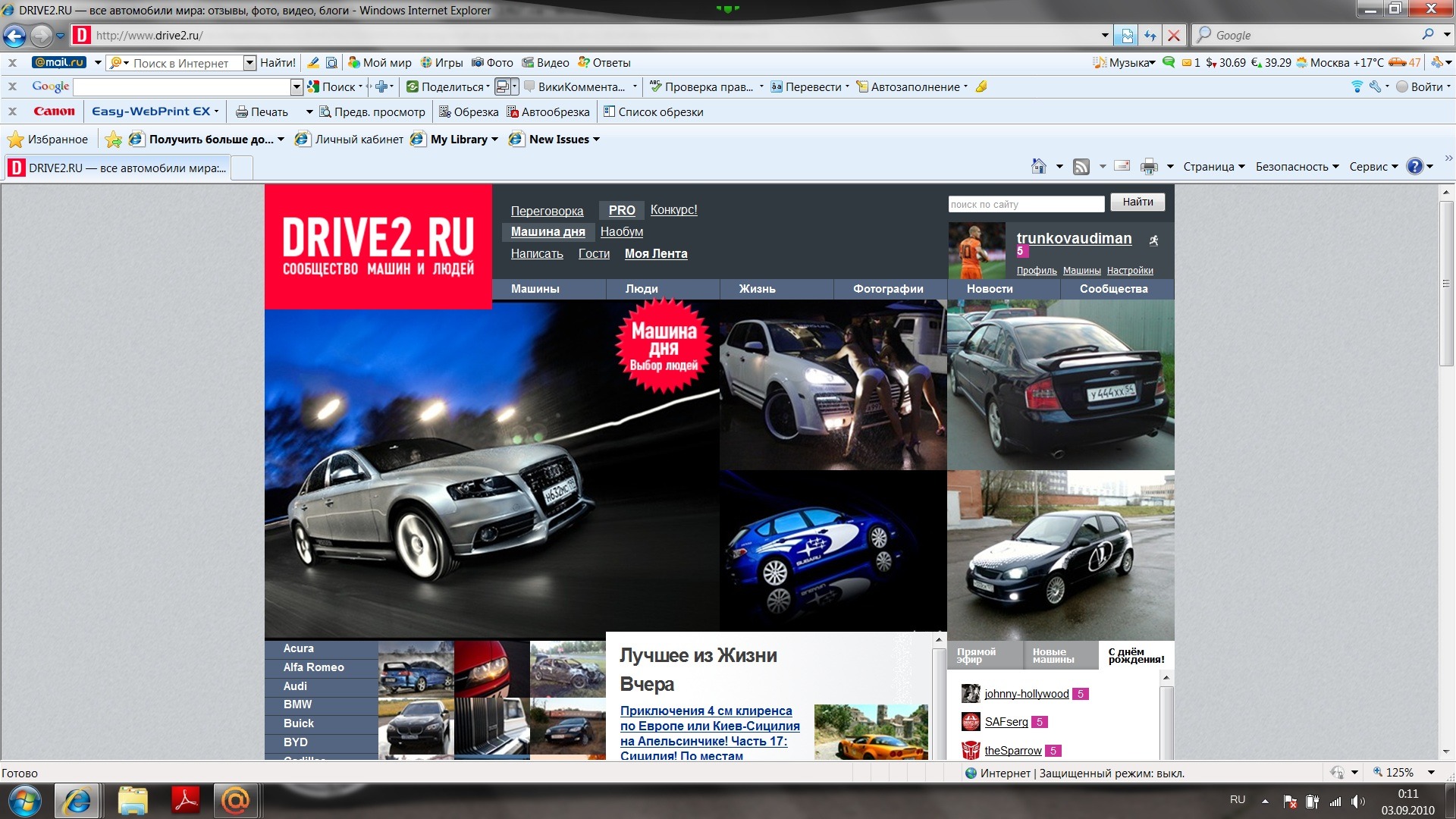Click the Найти site search button
Screen dimensions: 1456x819
(1137, 202)
